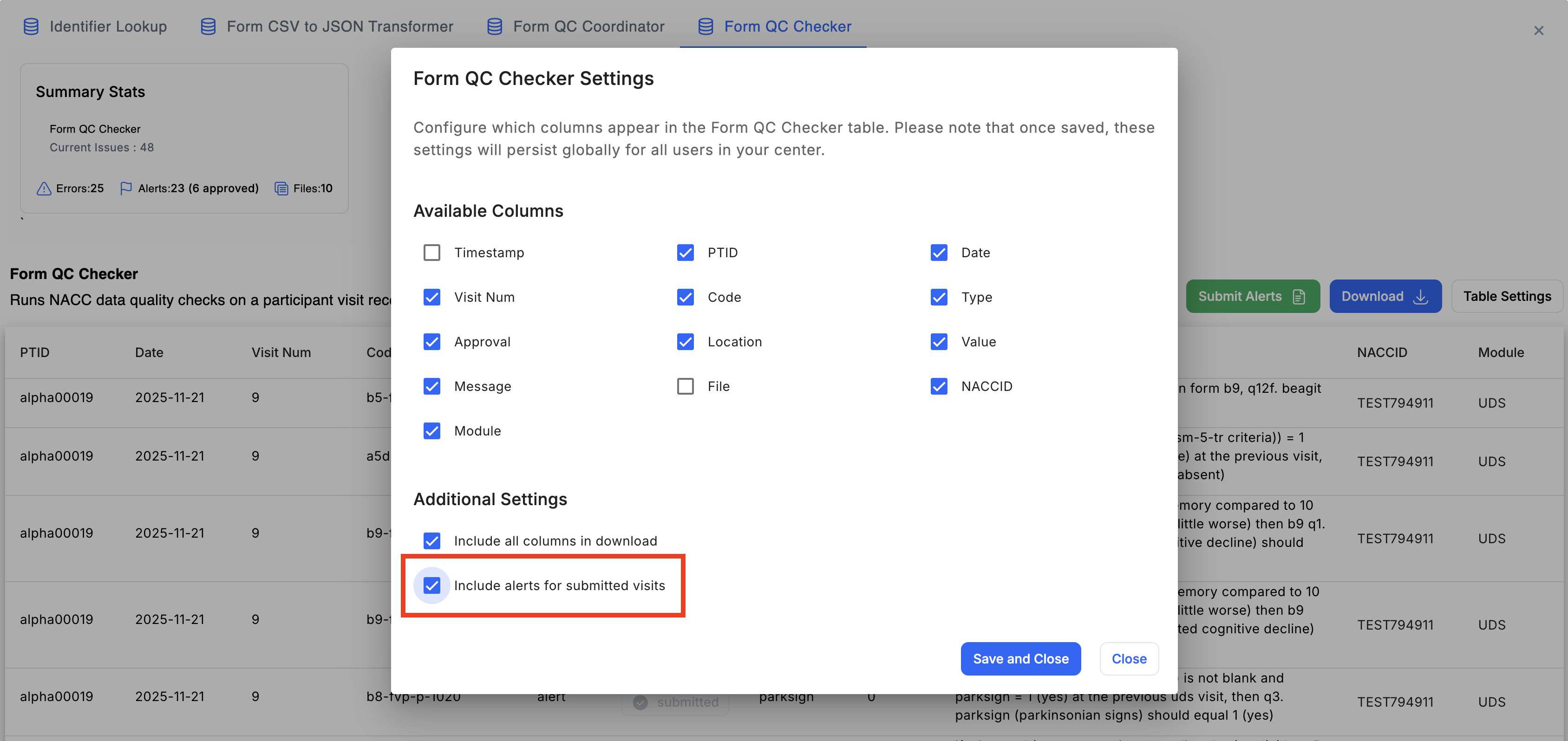The width and height of the screenshot is (1568, 741).
Task: Toggle the Code column checkbox
Action: 686,297
